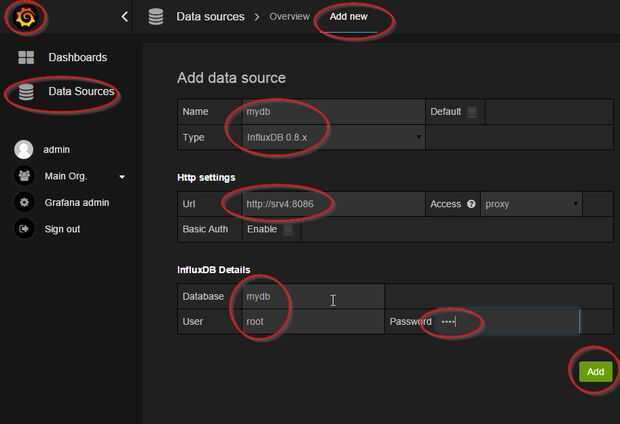
Task: Enable the Basic Auth checkbox
Action: (288, 230)
